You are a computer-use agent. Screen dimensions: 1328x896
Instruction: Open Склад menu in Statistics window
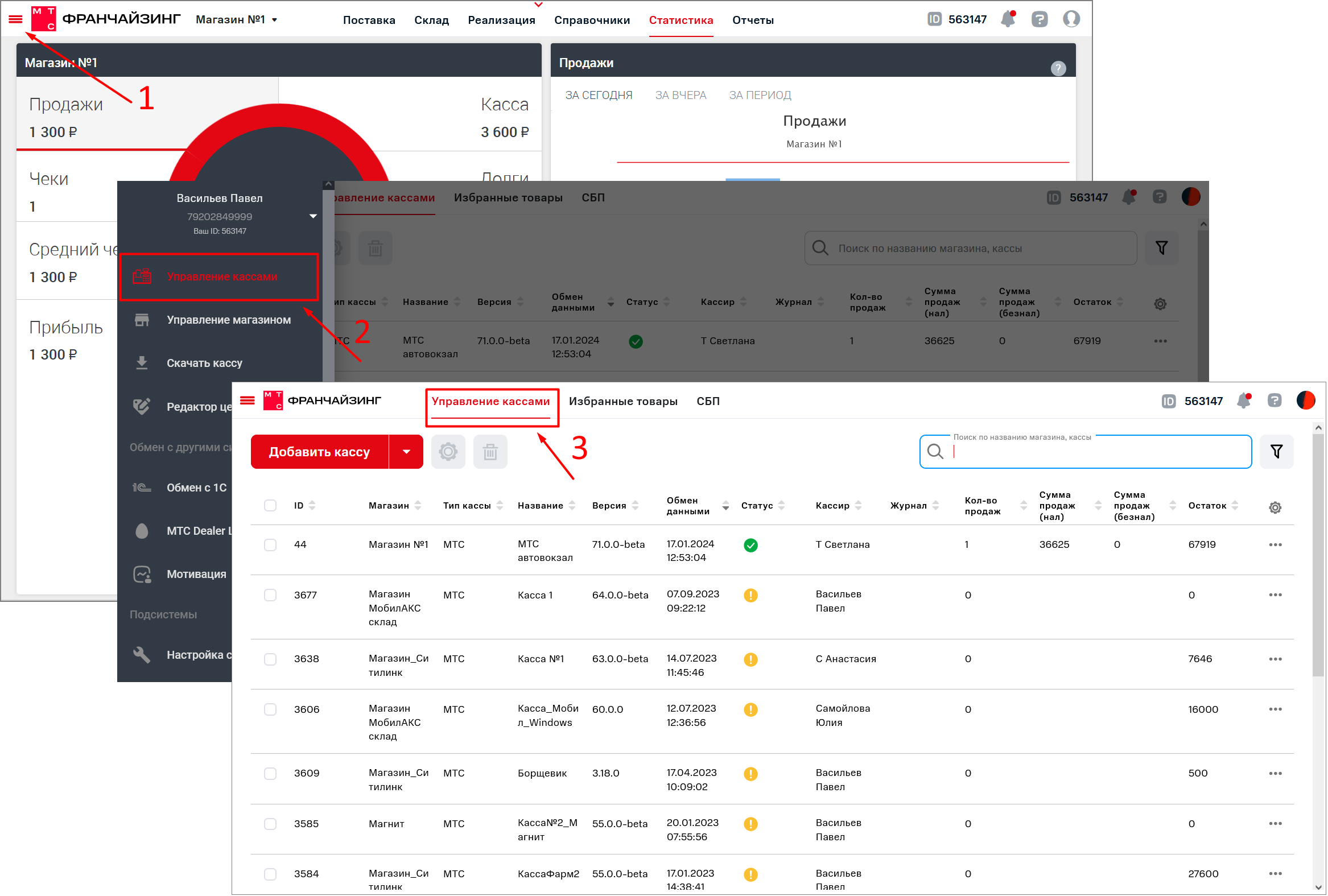[431, 20]
